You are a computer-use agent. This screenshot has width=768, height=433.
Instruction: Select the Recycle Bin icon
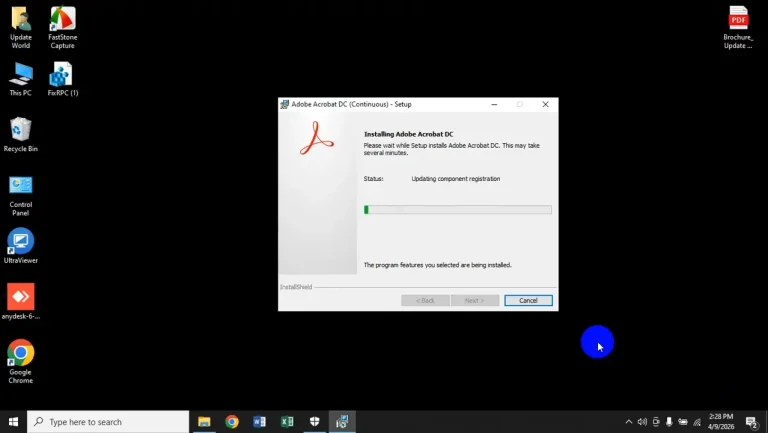[x=21, y=135]
